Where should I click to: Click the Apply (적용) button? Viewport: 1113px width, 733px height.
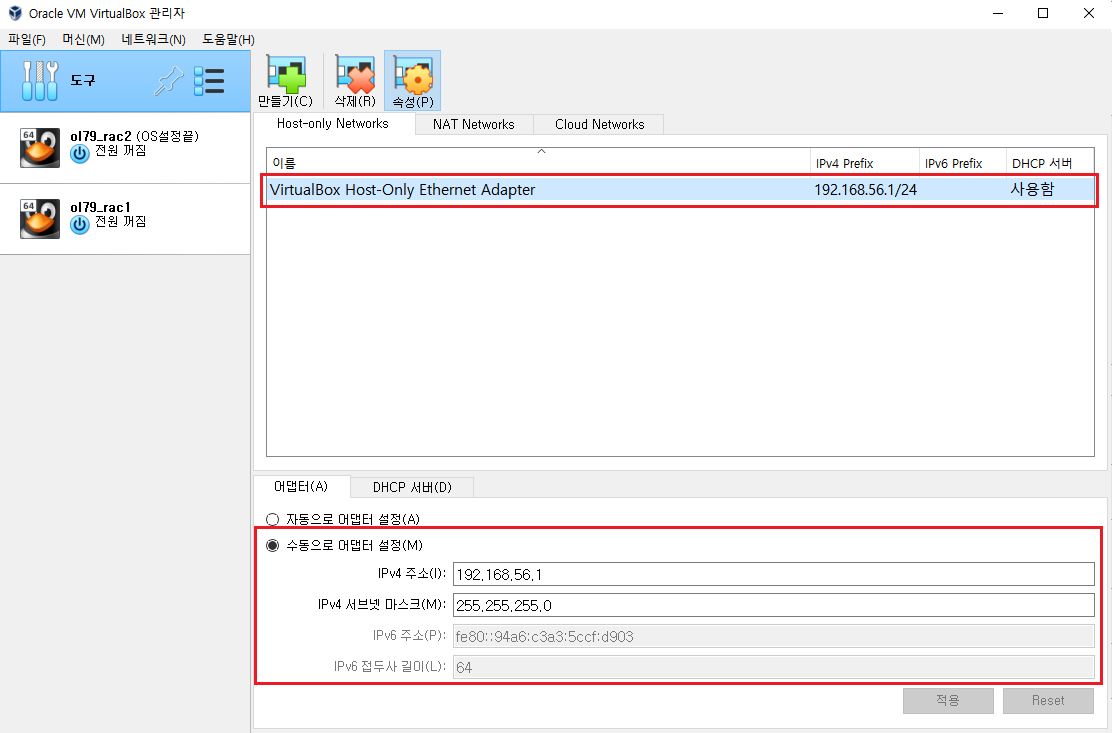948,700
